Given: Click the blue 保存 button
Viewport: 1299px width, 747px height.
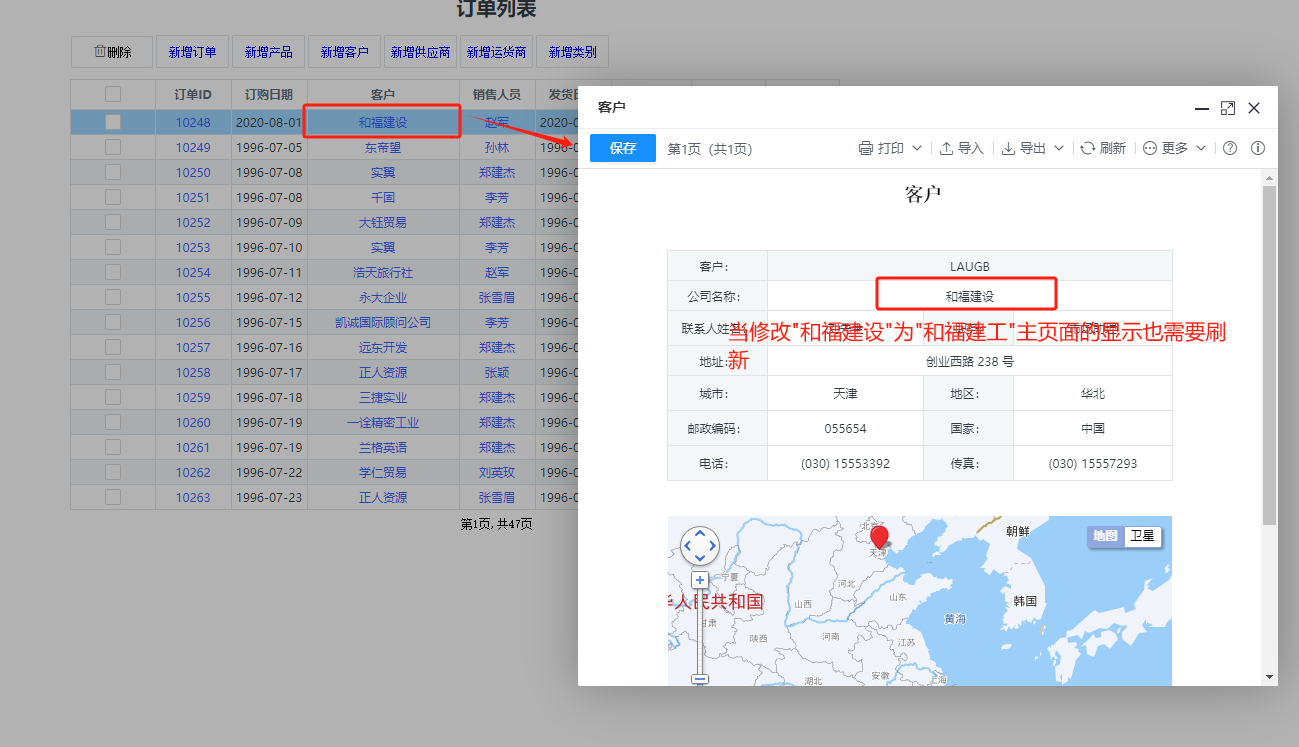Looking at the screenshot, I should pyautogui.click(x=623, y=148).
